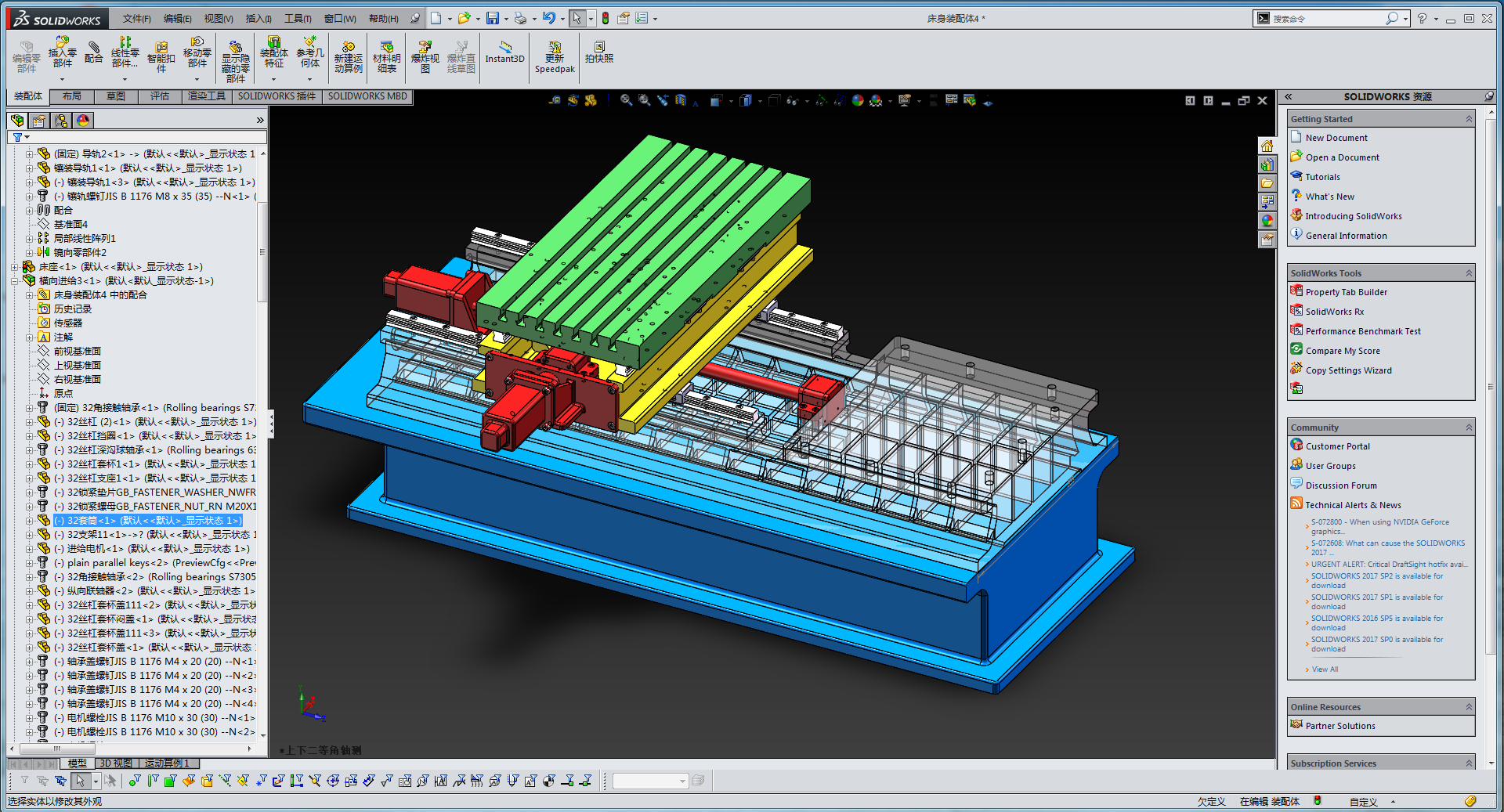
Task: Click the Print icon in the top toolbar
Action: (x=520, y=18)
